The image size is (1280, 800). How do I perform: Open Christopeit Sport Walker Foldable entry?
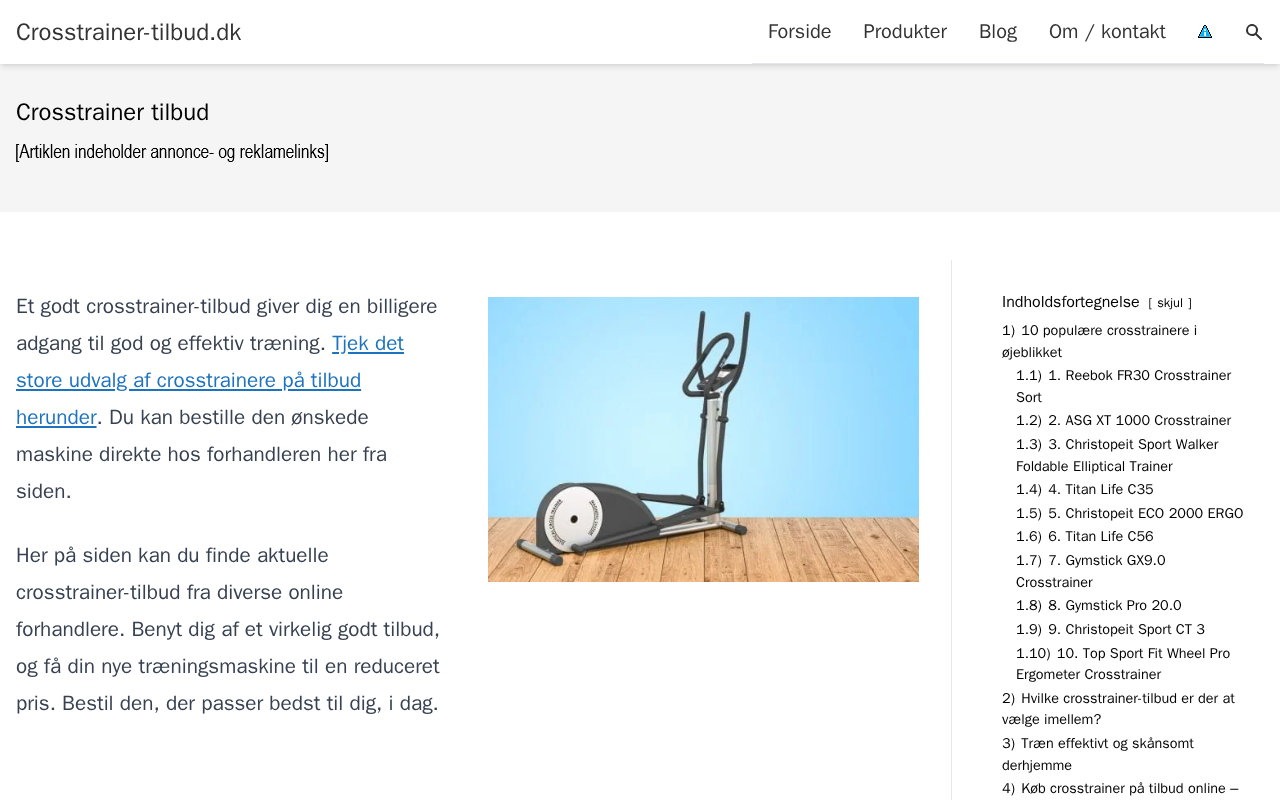pyautogui.click(x=1117, y=455)
